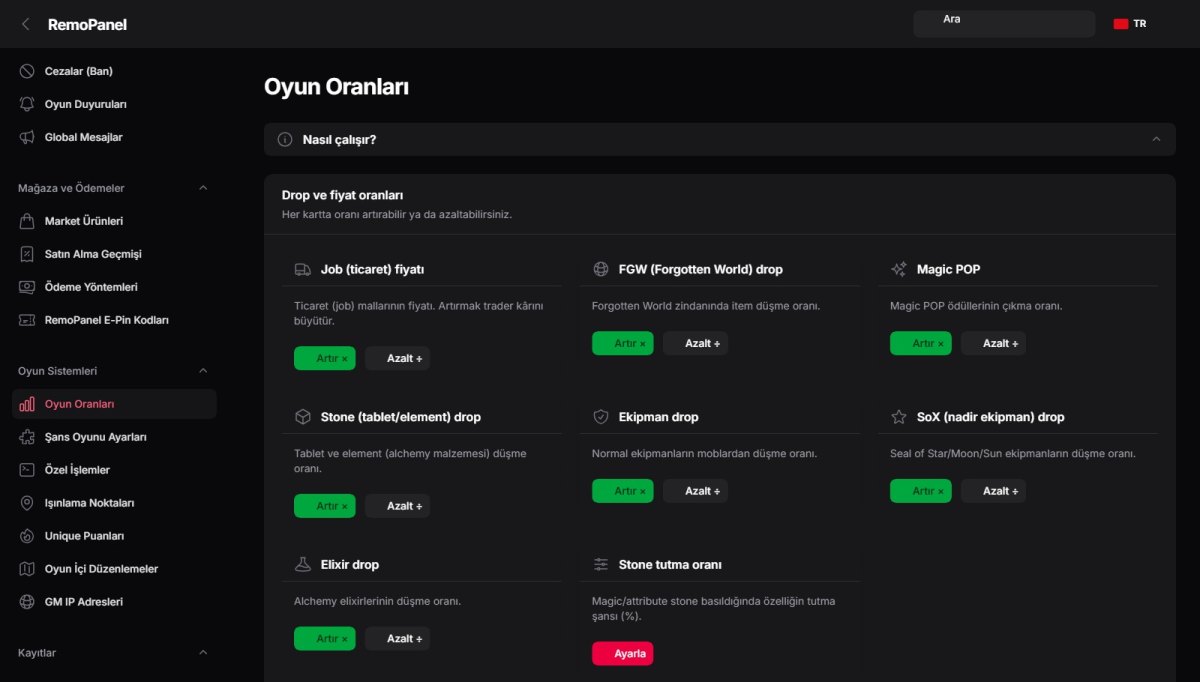Screen dimensions: 1200x682
Task: Click the Oyun Oranları bar chart icon
Action: [x=27, y=404]
